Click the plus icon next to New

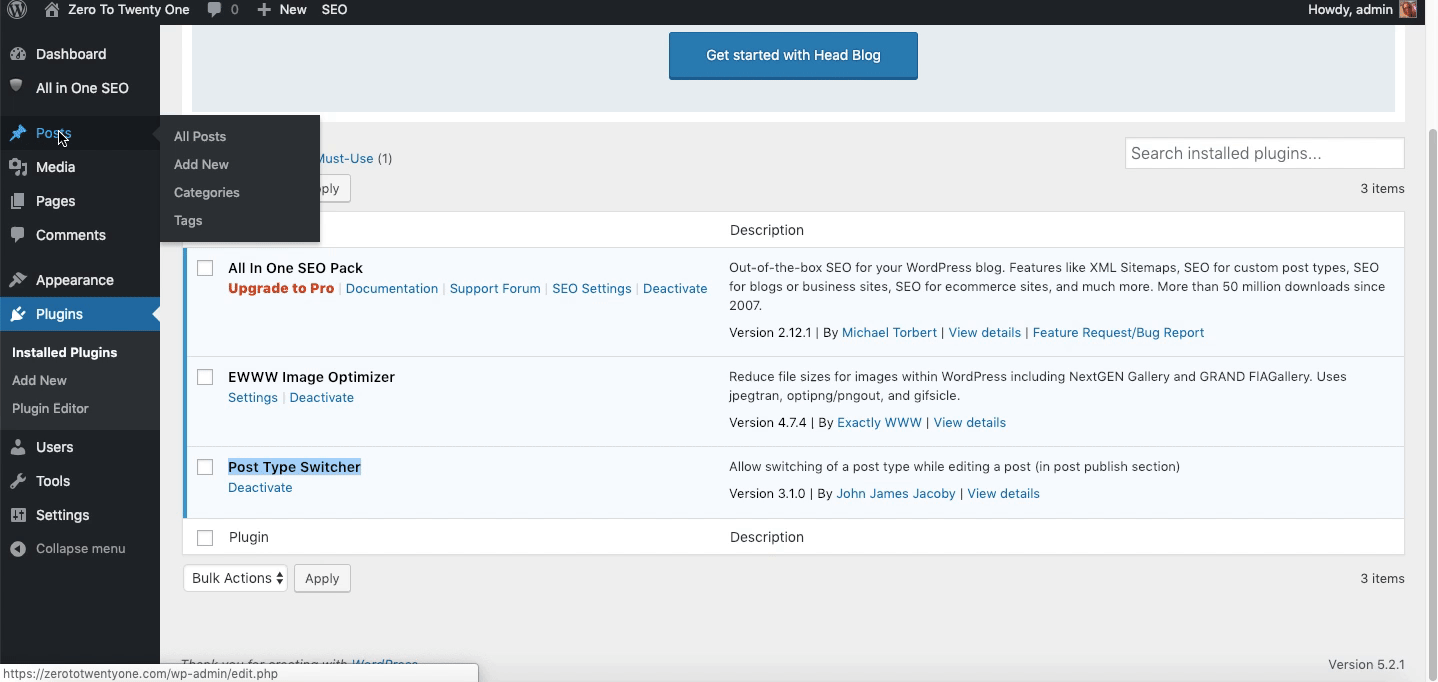pyautogui.click(x=264, y=10)
